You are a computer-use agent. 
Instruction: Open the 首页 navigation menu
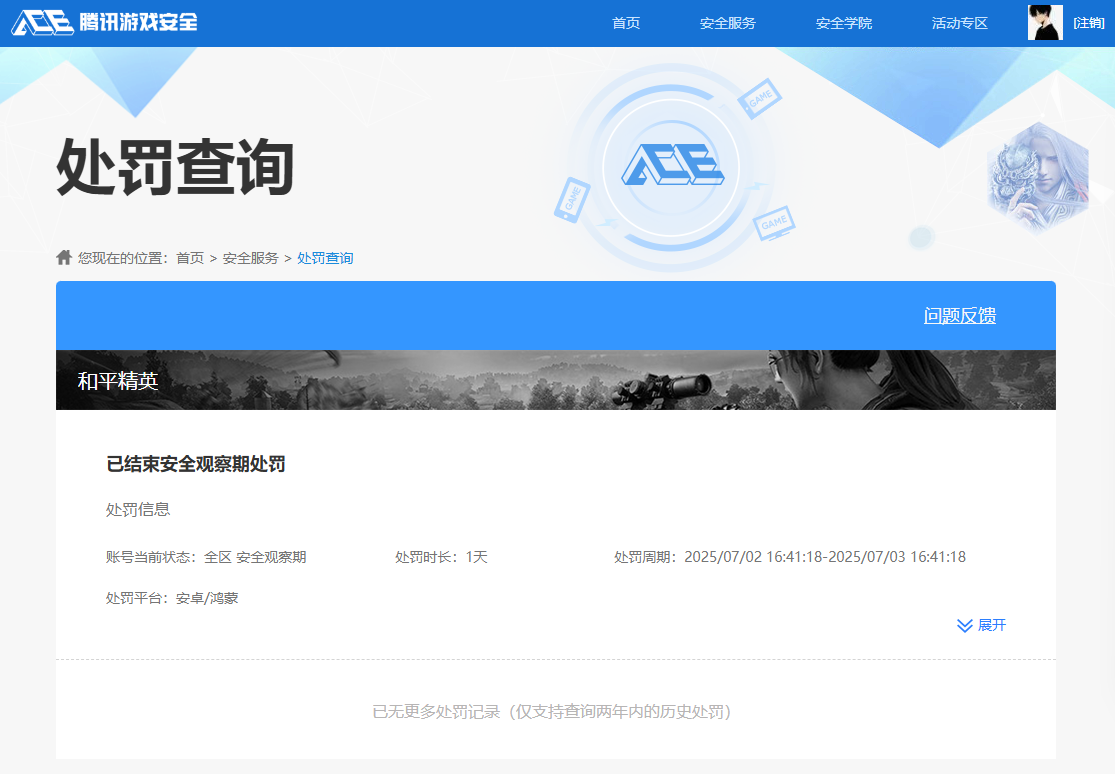click(x=626, y=22)
